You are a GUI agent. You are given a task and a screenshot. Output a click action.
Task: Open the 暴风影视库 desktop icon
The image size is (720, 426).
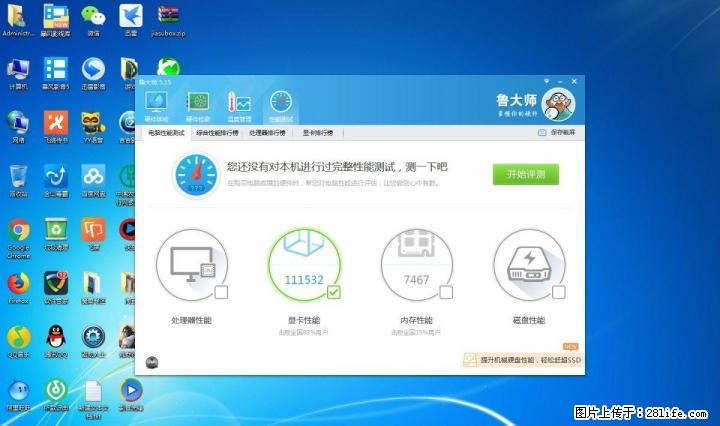[56, 20]
